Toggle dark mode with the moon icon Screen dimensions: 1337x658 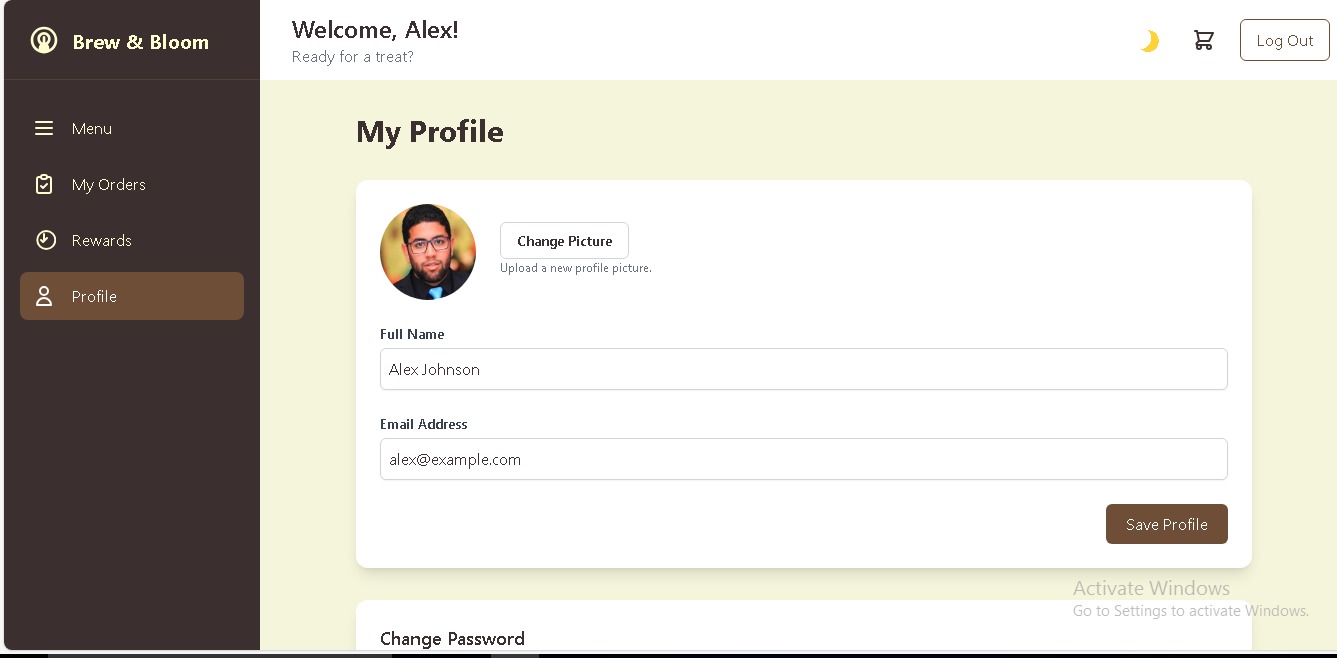coord(1150,41)
